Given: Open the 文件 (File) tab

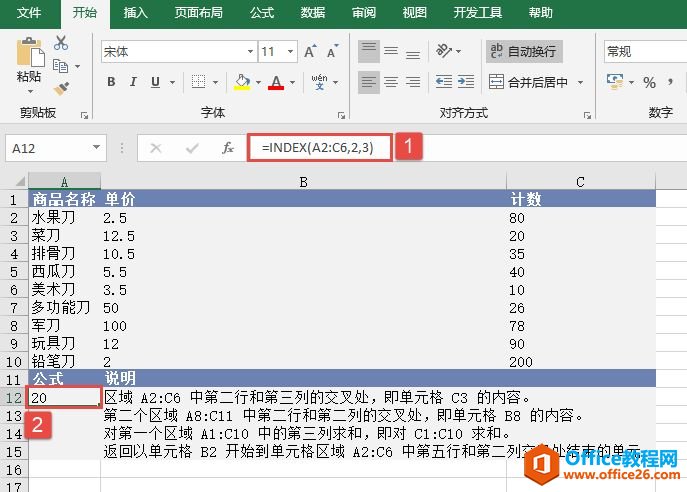Looking at the screenshot, I should point(29,13).
